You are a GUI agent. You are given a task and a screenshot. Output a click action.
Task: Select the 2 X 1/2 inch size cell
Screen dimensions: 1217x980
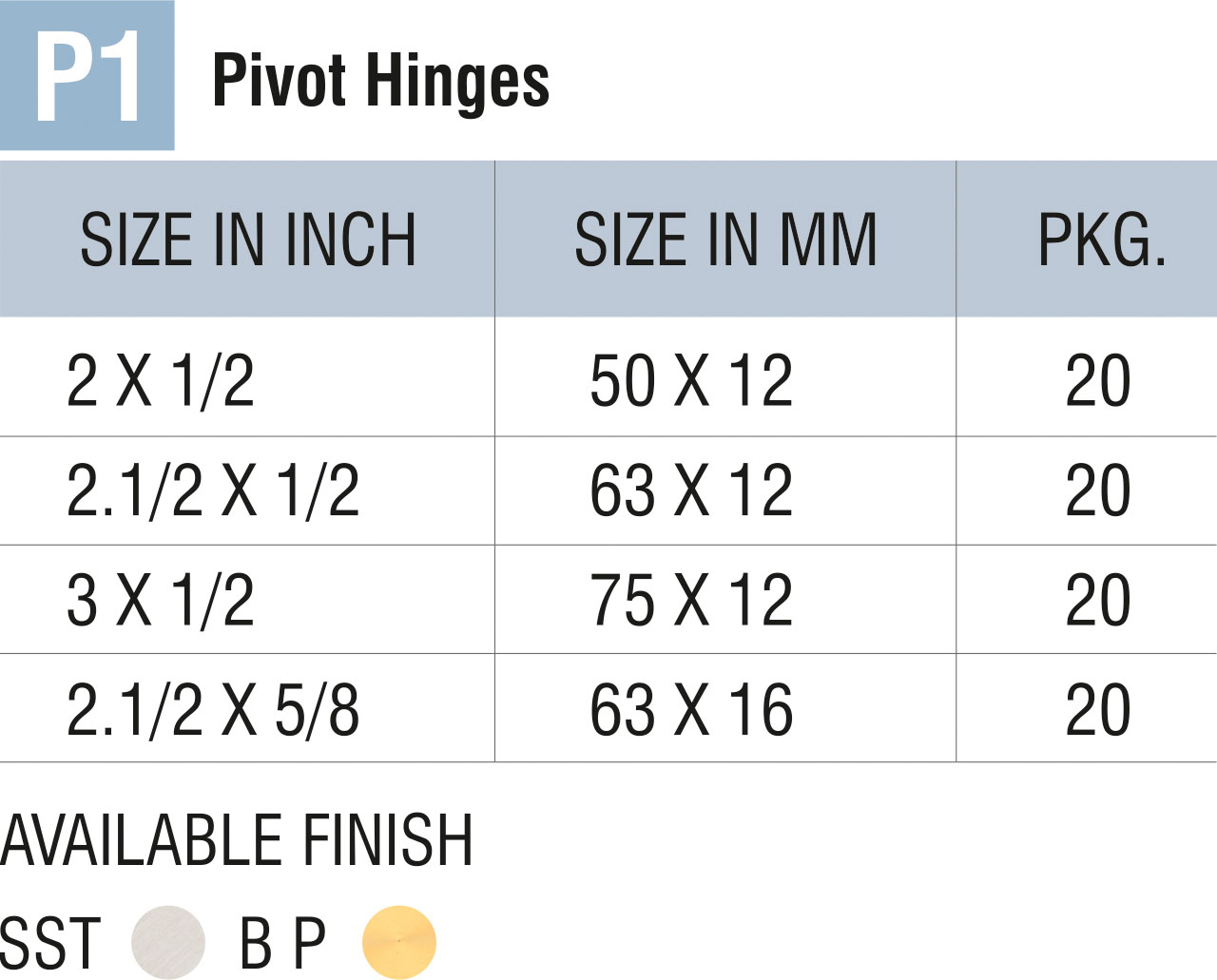[x=161, y=380]
